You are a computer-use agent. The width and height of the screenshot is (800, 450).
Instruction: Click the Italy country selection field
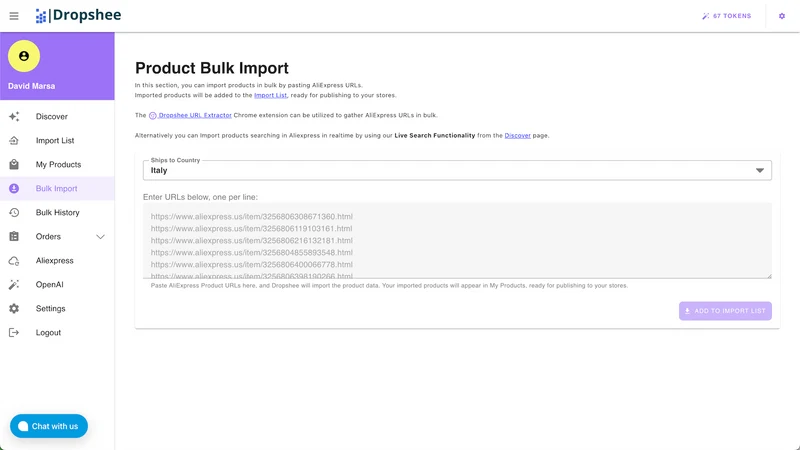457,170
